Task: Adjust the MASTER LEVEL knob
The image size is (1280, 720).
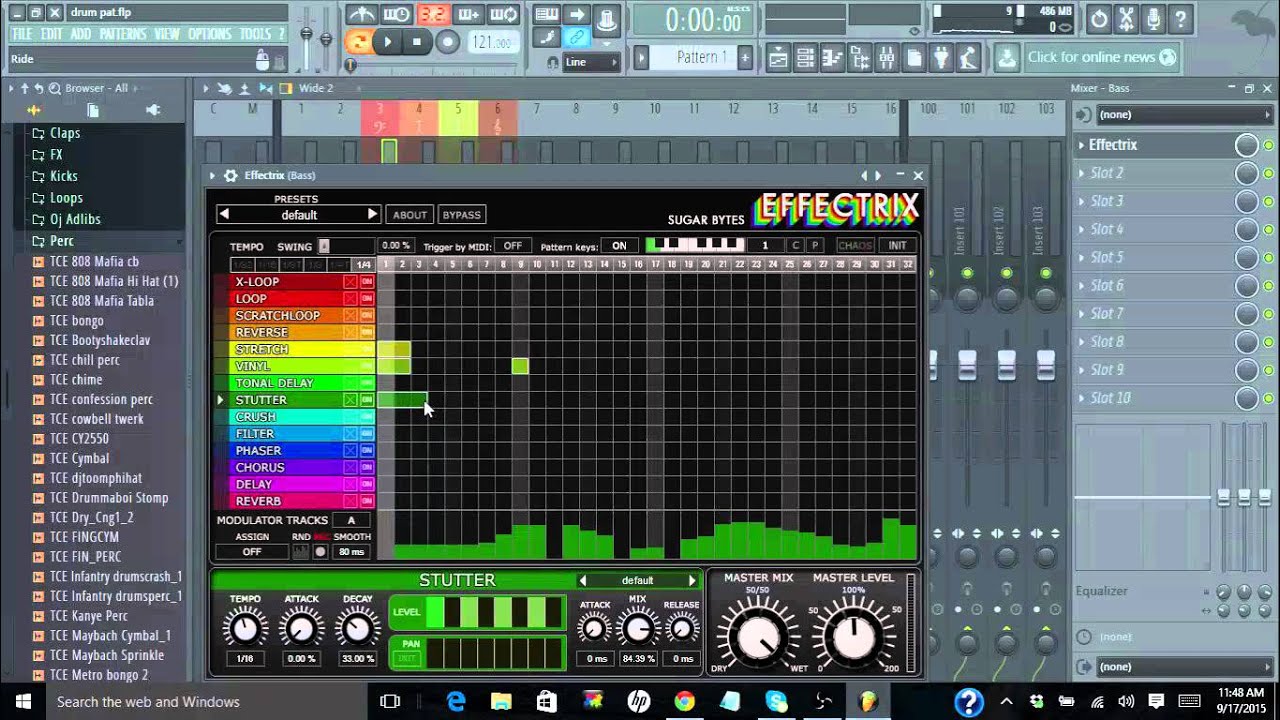Action: click(853, 636)
